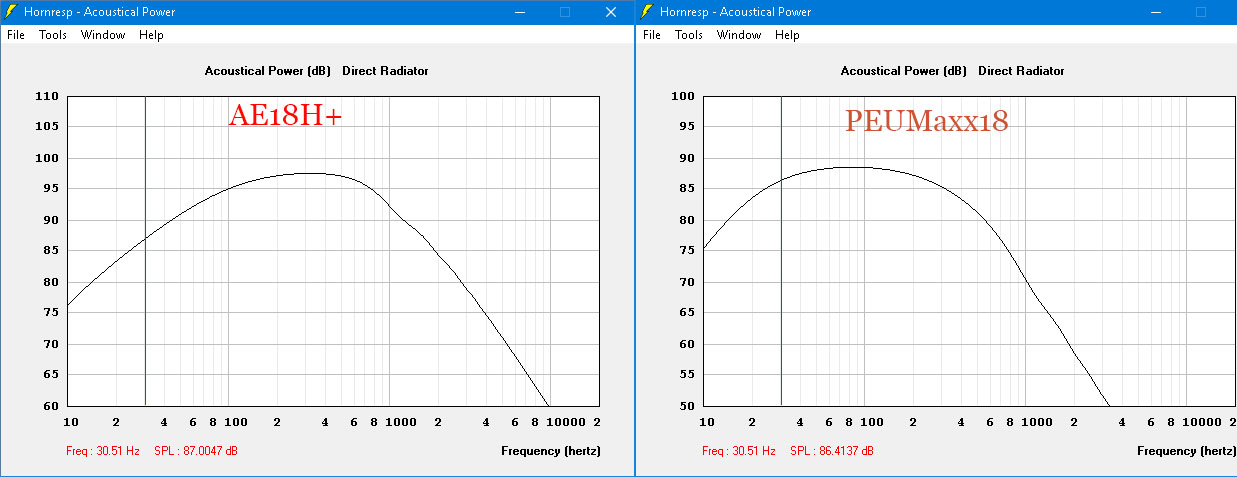The width and height of the screenshot is (1237, 477).
Task: Click 'SPL : 86.4137 dB' readout
Action: tap(832, 451)
